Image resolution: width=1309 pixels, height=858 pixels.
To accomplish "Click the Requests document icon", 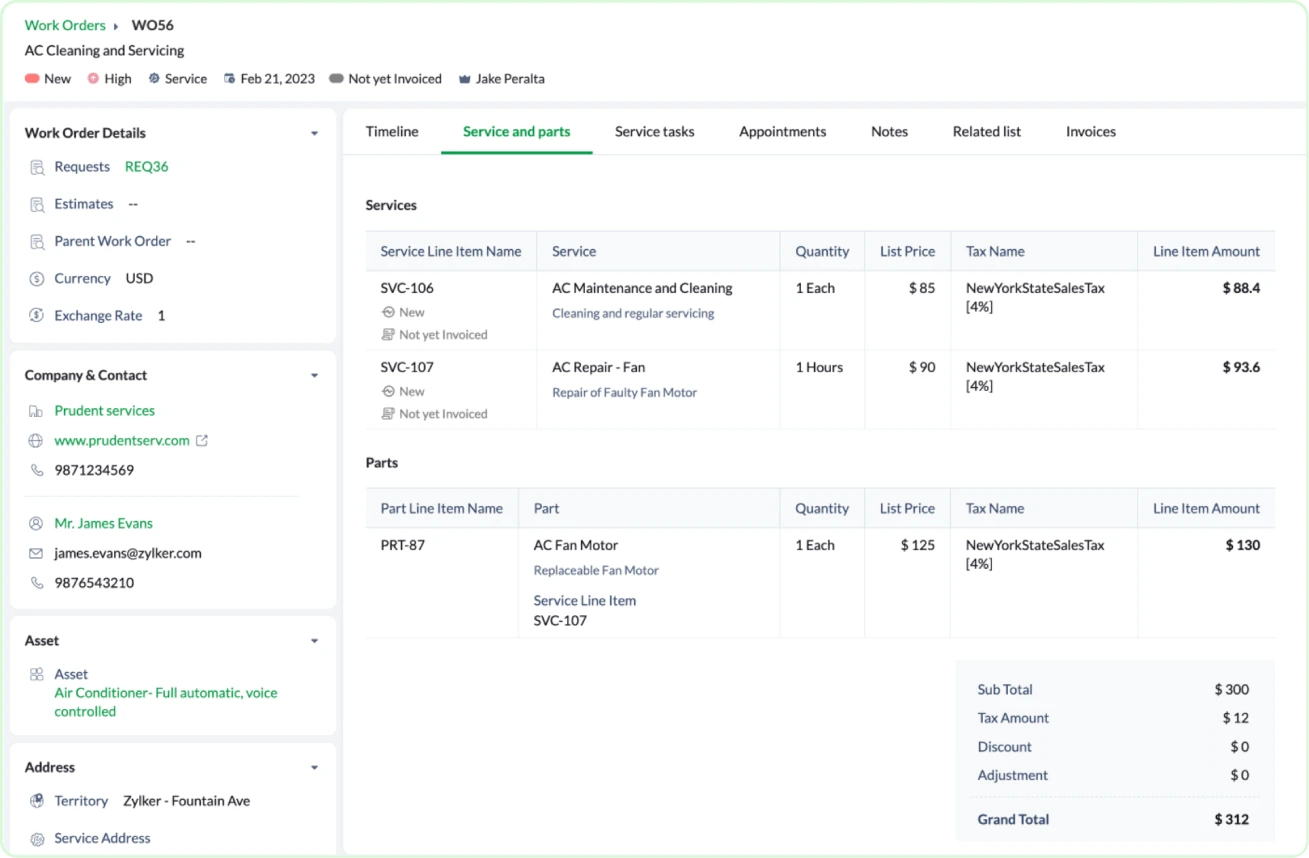I will click(x=38, y=168).
